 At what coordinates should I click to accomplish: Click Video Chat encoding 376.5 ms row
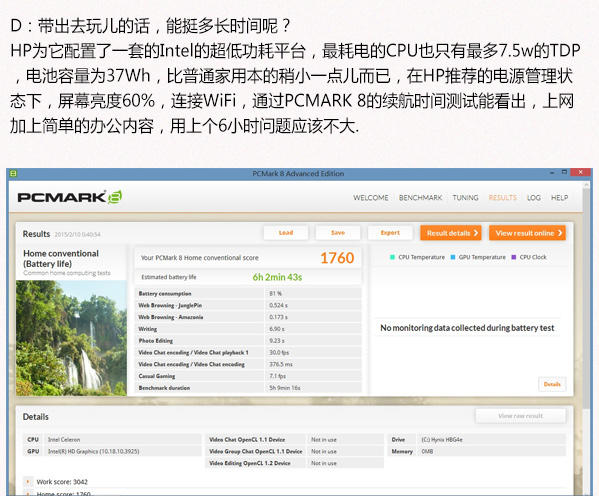point(248,364)
